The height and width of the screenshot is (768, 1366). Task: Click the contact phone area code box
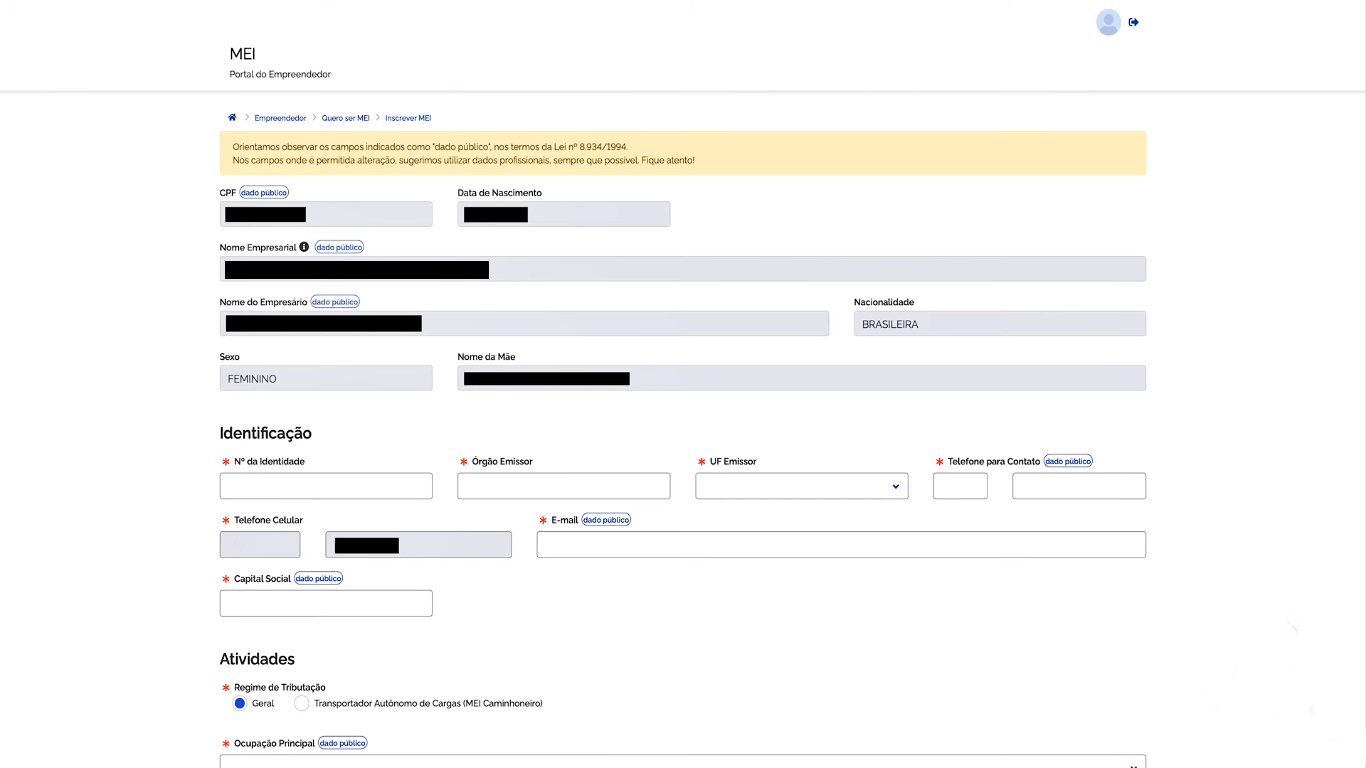960,486
